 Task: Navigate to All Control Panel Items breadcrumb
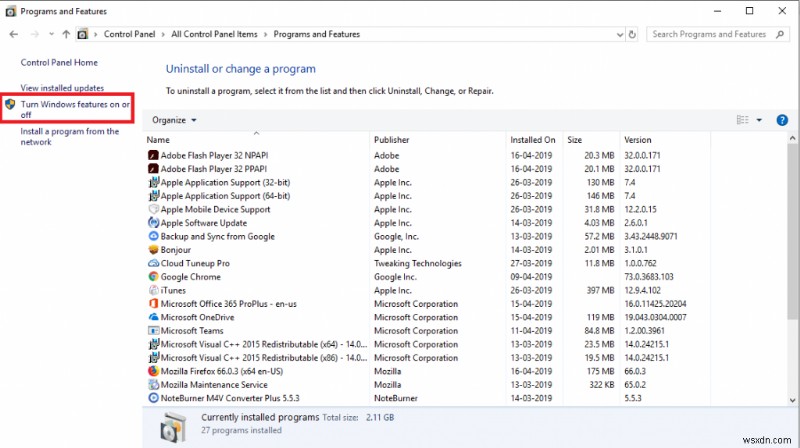click(214, 34)
